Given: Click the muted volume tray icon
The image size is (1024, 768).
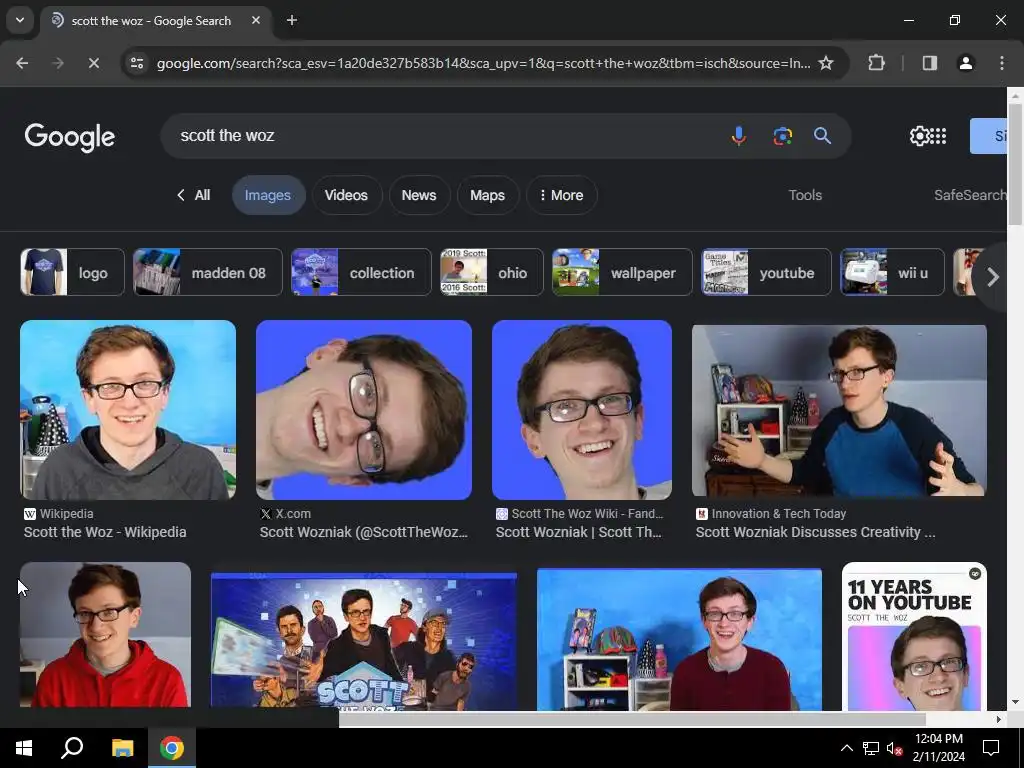Looking at the screenshot, I should pyautogui.click(x=895, y=748).
